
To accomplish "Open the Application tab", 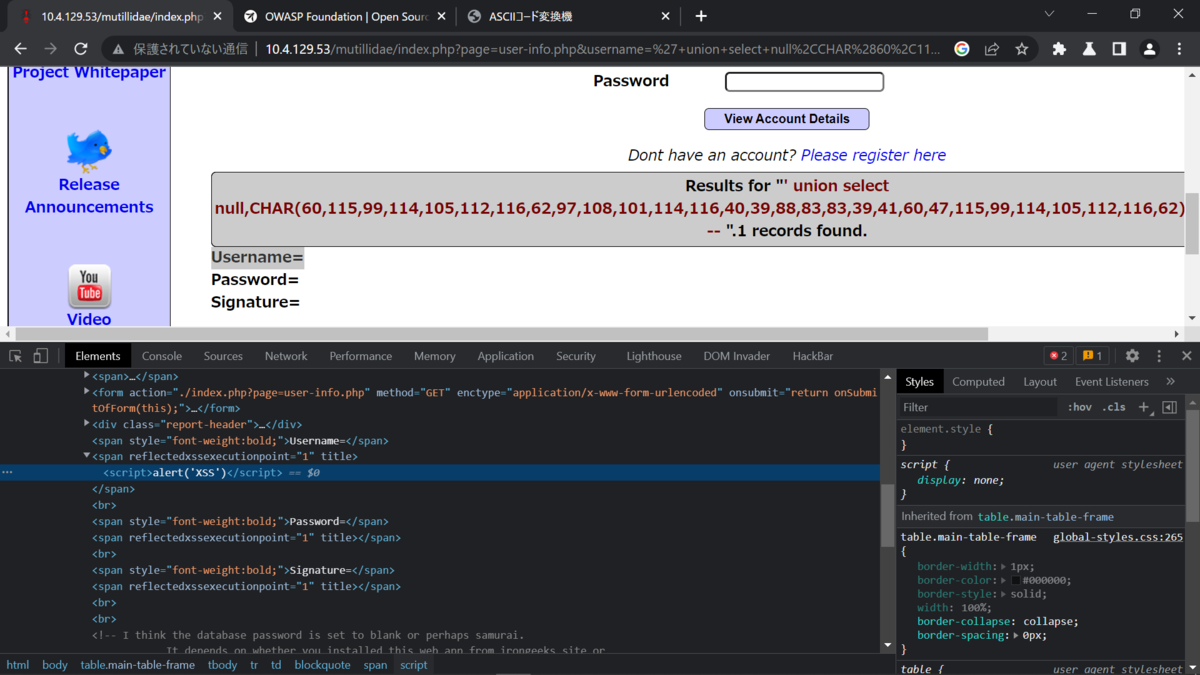I will [x=506, y=356].
